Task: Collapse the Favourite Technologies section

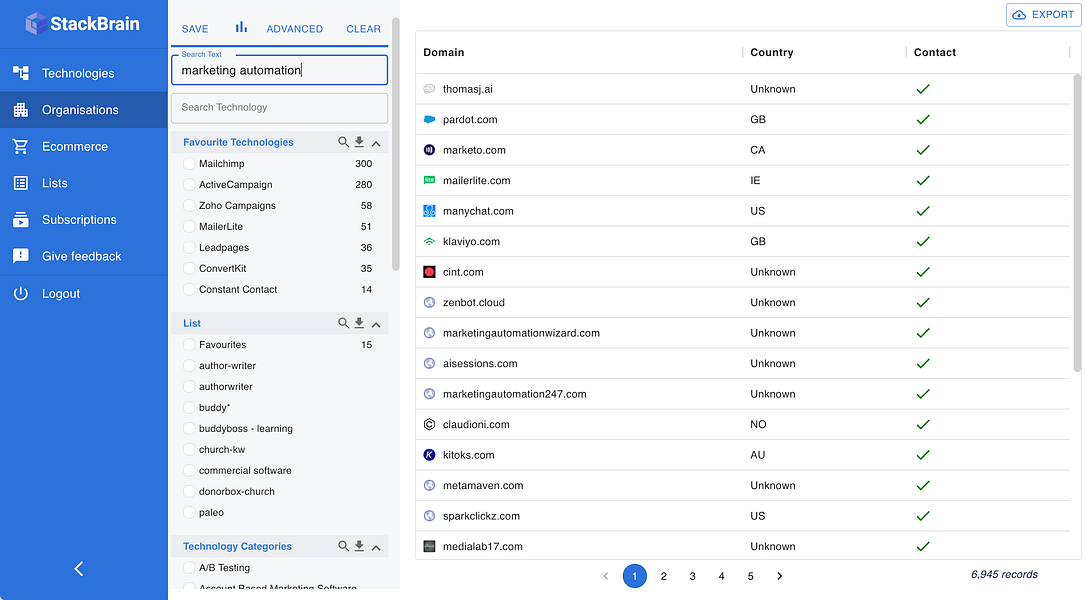Action: [x=376, y=143]
